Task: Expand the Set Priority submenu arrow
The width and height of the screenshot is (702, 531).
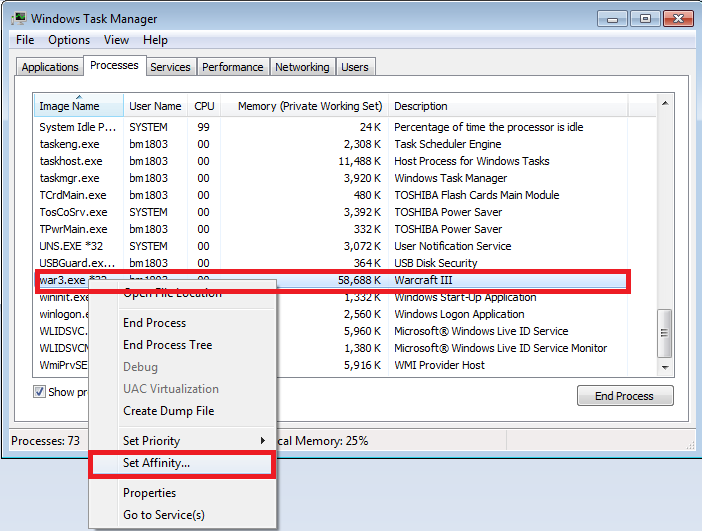Action: [x=263, y=441]
